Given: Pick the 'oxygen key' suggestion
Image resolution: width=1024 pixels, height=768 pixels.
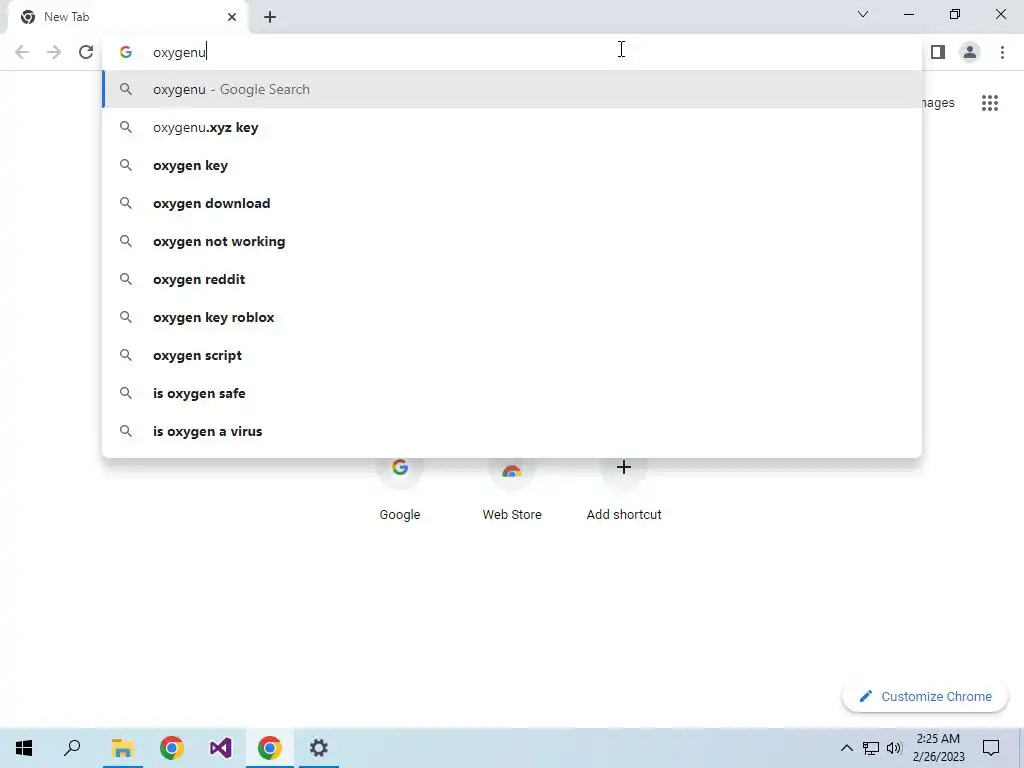Looking at the screenshot, I should point(512,165).
